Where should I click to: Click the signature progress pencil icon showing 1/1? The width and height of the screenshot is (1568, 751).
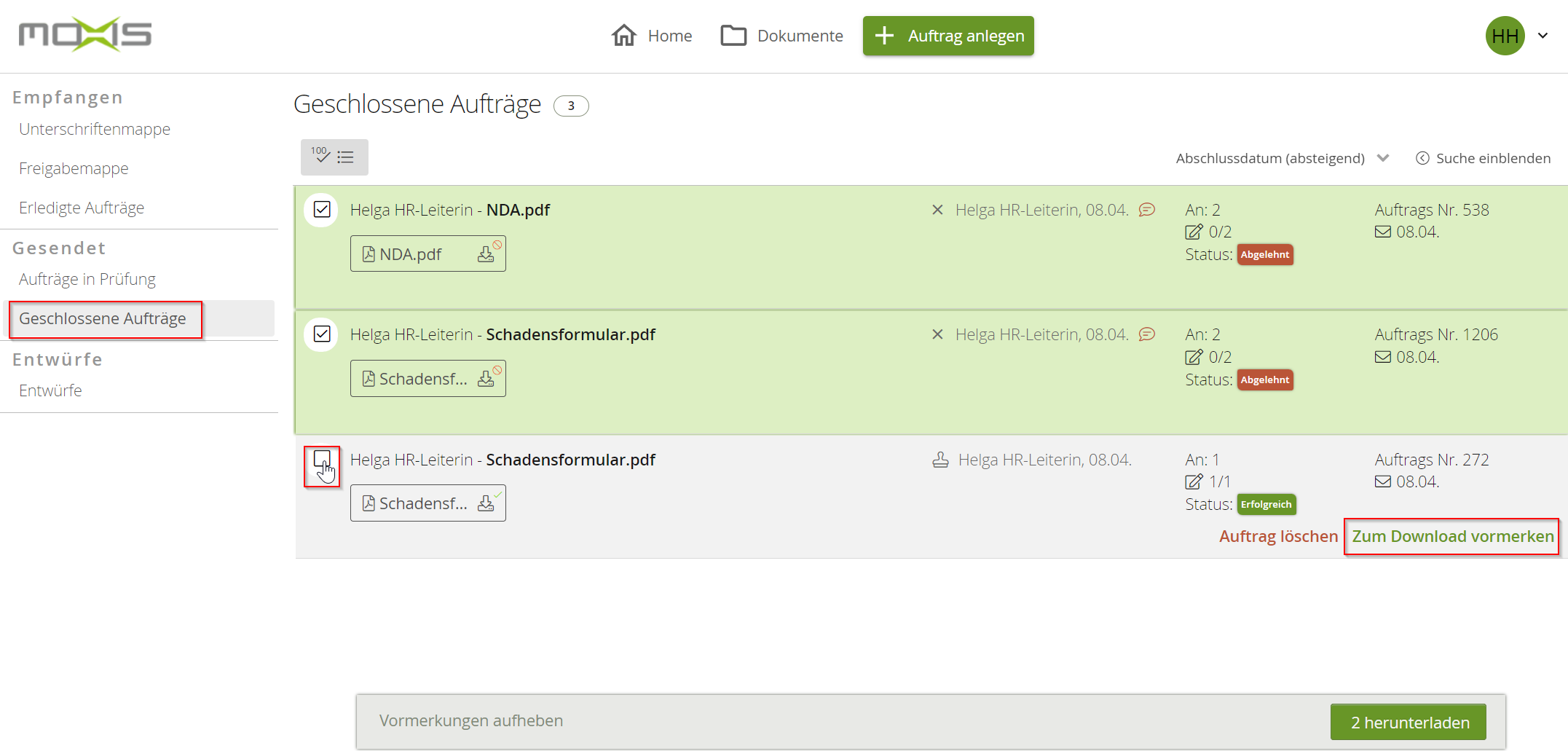tap(1194, 481)
